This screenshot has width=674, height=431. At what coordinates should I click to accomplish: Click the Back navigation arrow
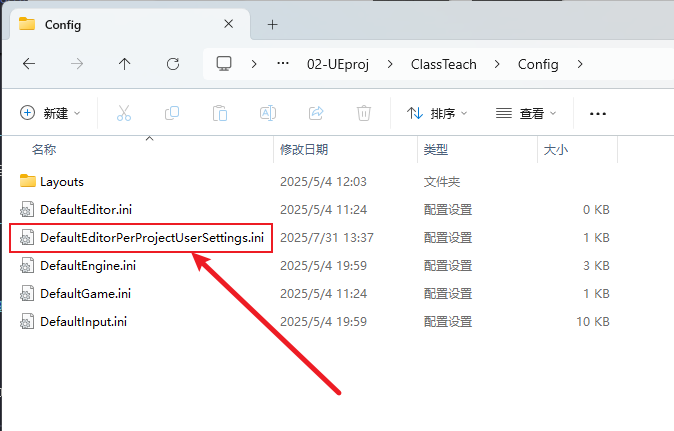[x=29, y=63]
